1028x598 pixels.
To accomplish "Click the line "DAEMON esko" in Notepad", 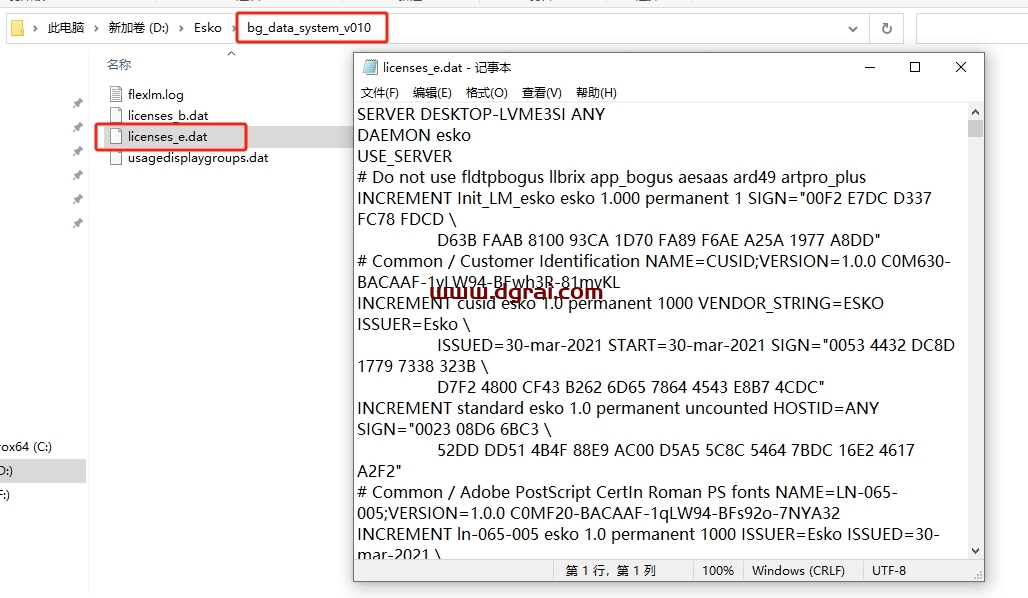I will (414, 135).
